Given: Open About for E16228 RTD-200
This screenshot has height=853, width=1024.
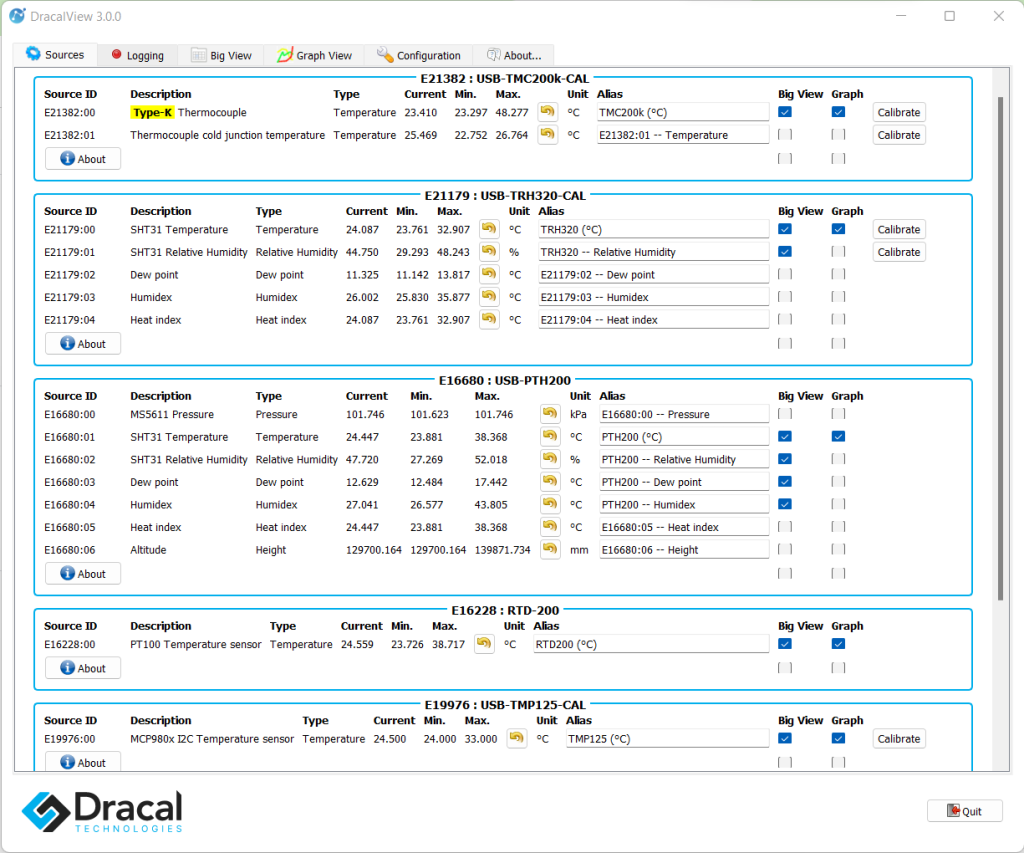Looking at the screenshot, I should click(83, 668).
